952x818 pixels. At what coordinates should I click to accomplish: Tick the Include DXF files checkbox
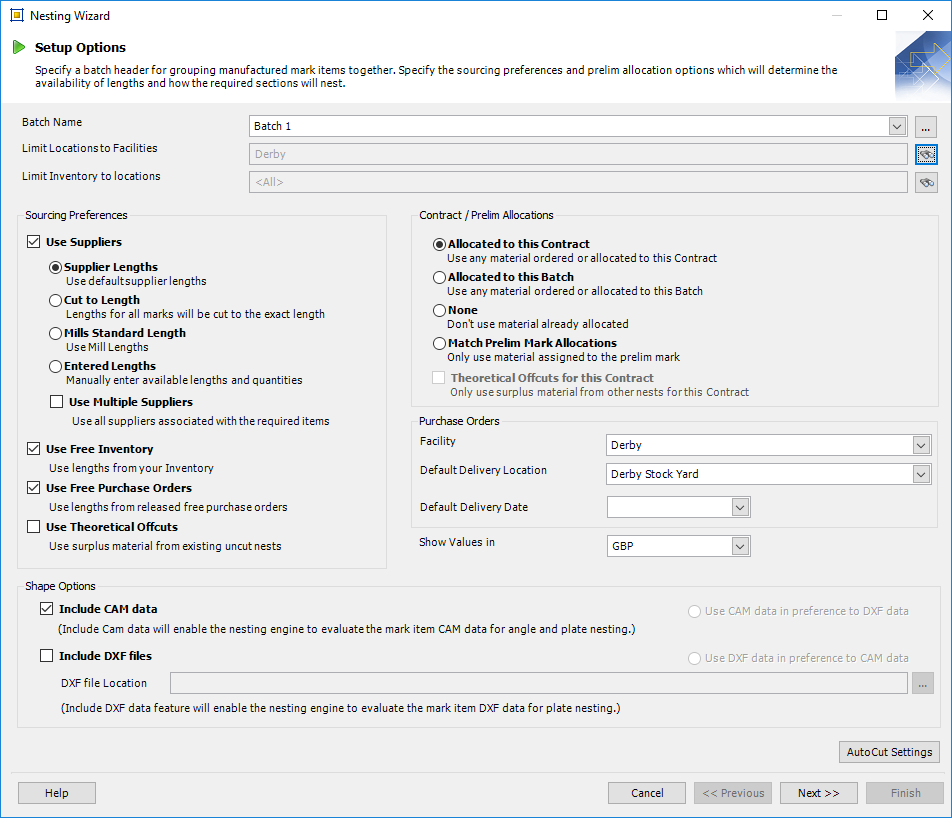coord(46,657)
